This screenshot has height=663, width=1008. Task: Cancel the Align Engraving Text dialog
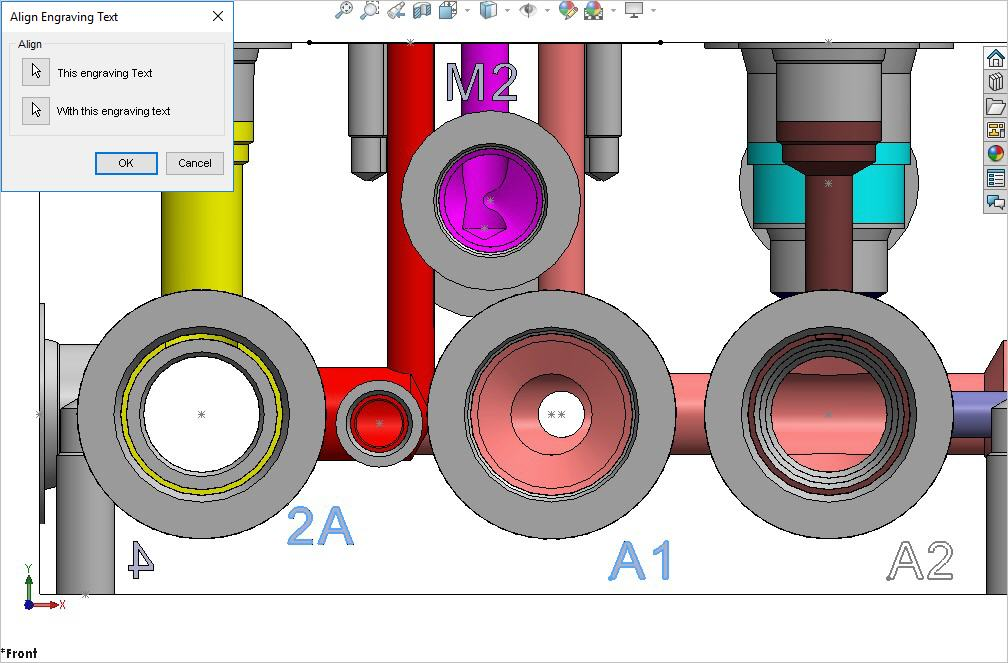pos(195,163)
